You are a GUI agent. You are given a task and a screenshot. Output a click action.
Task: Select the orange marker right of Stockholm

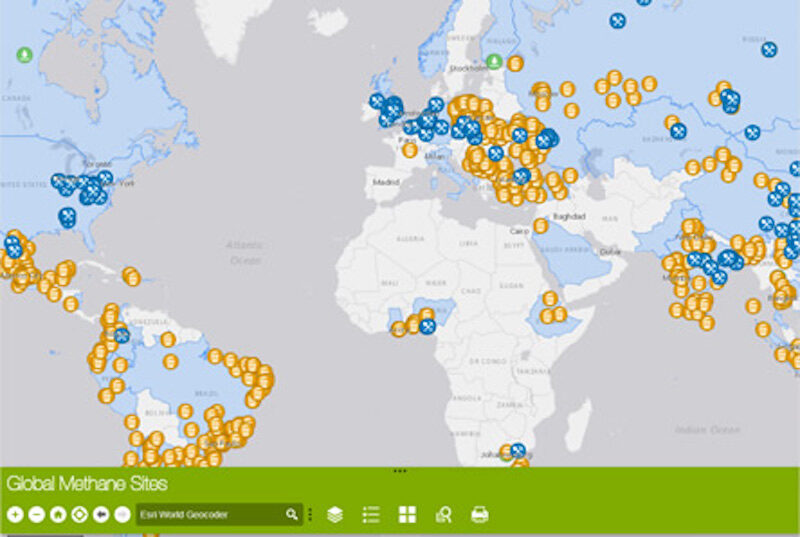click(515, 63)
